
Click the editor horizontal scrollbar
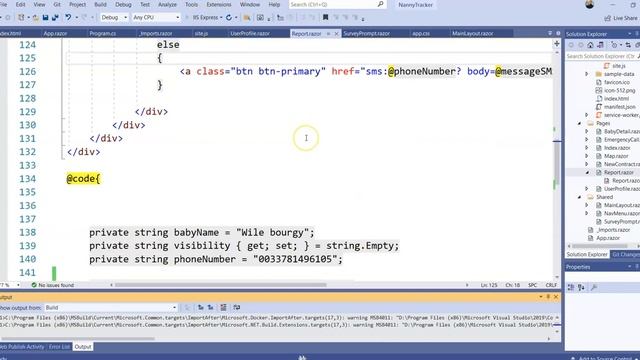point(220,285)
